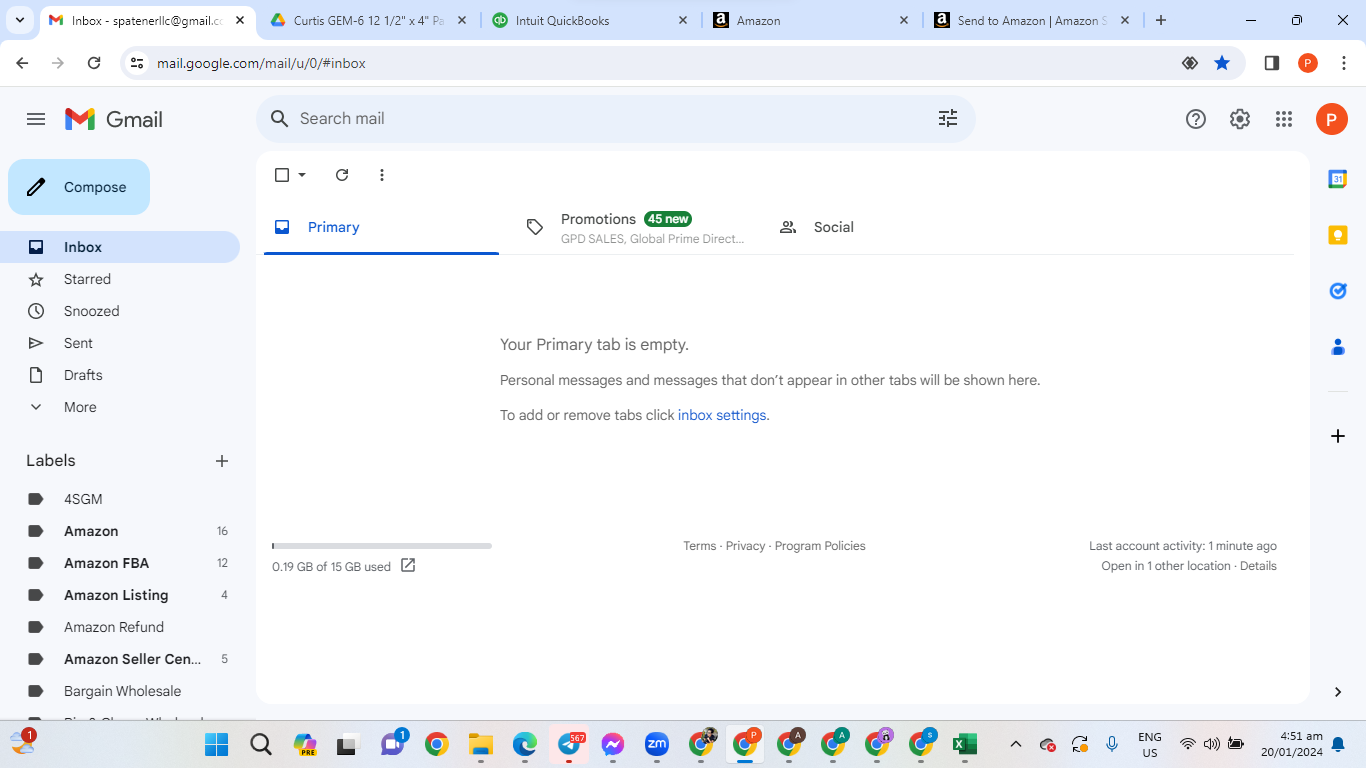Switch to the Send to Amazon browser tab
Image resolution: width=1366 pixels, height=768 pixels.
coord(1031,20)
